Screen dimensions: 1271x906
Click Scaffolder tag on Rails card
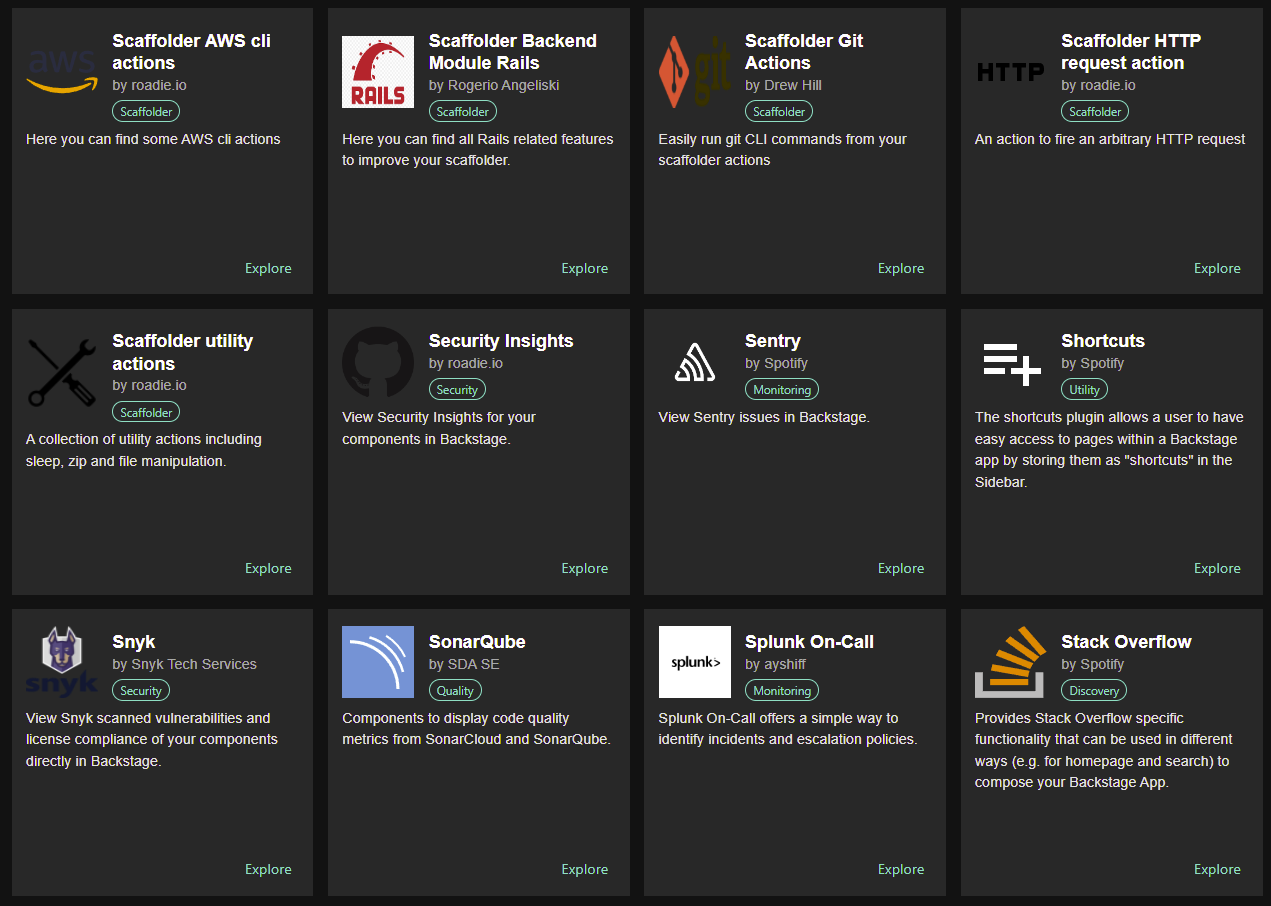(x=463, y=112)
